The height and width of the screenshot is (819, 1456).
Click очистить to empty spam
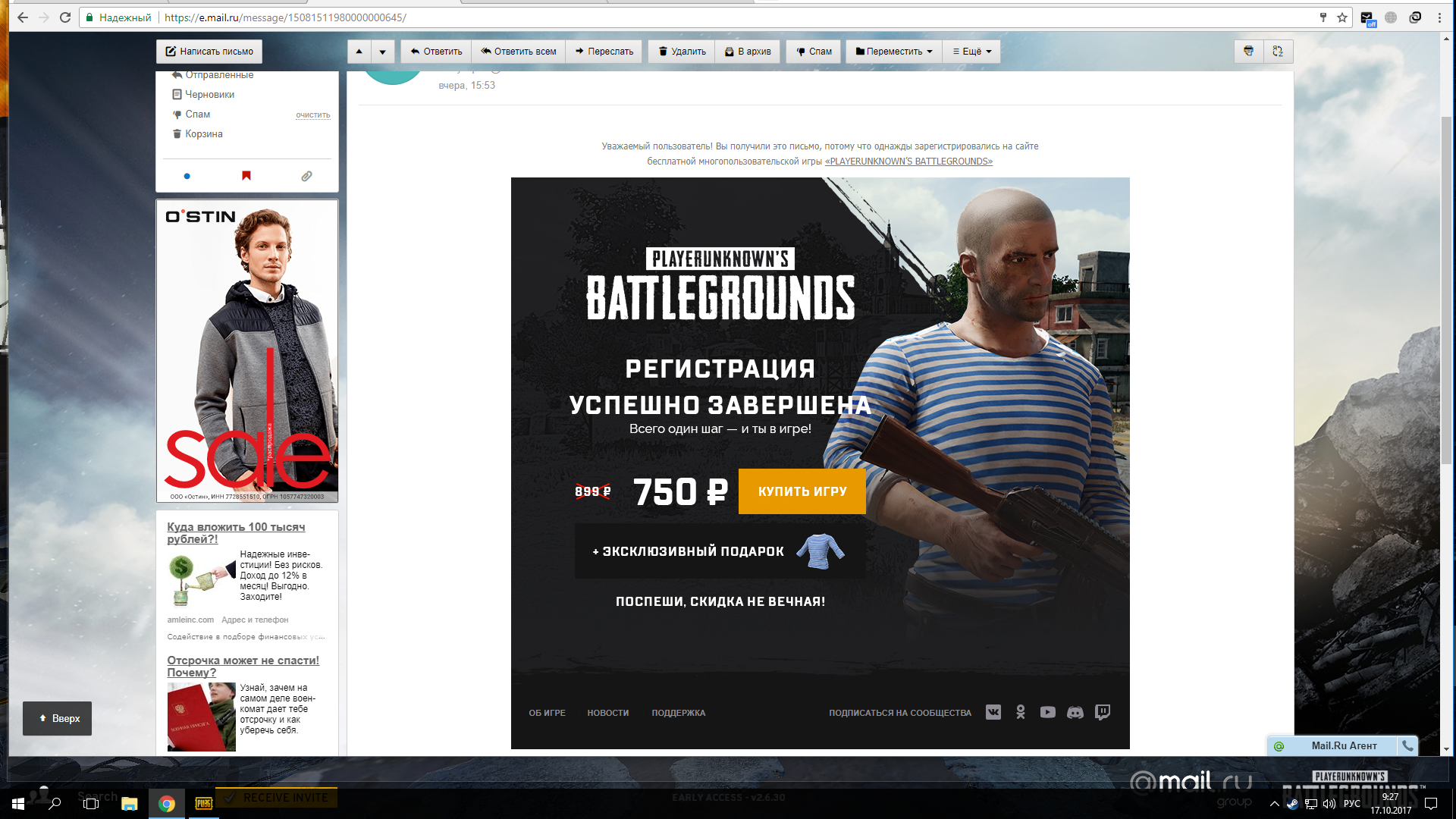click(x=313, y=115)
